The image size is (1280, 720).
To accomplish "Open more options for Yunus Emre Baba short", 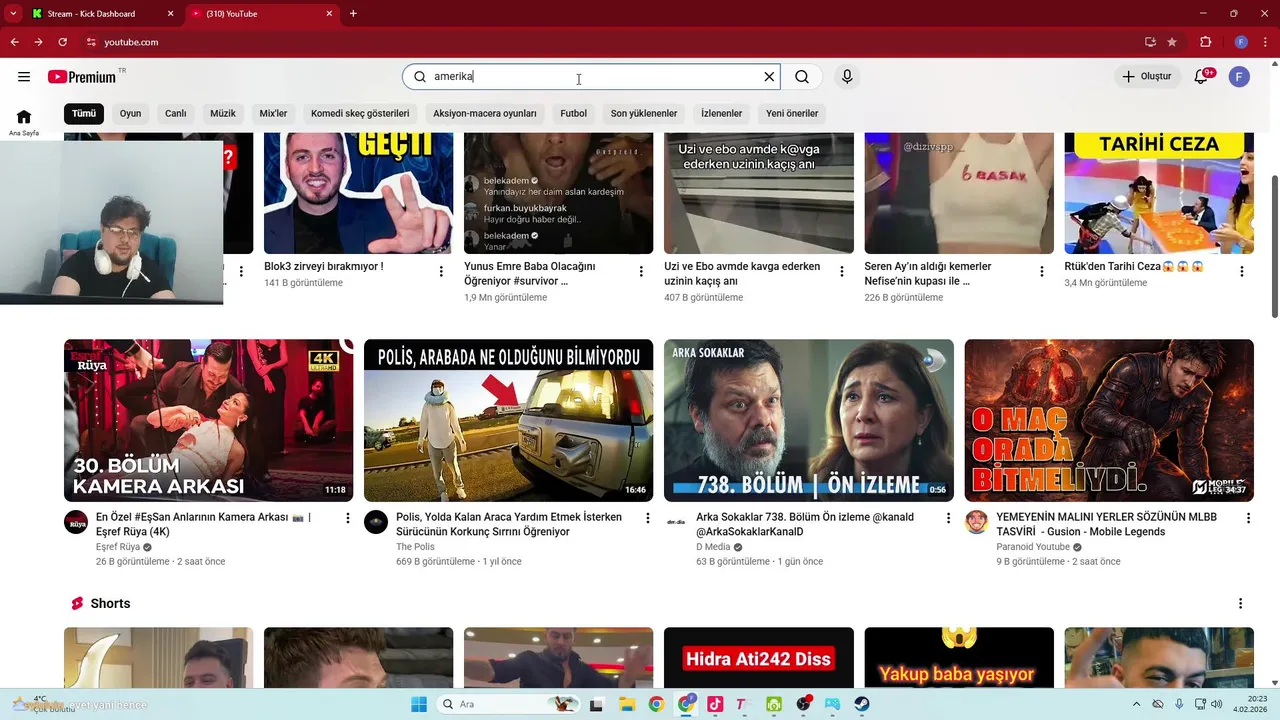I will (x=641, y=271).
